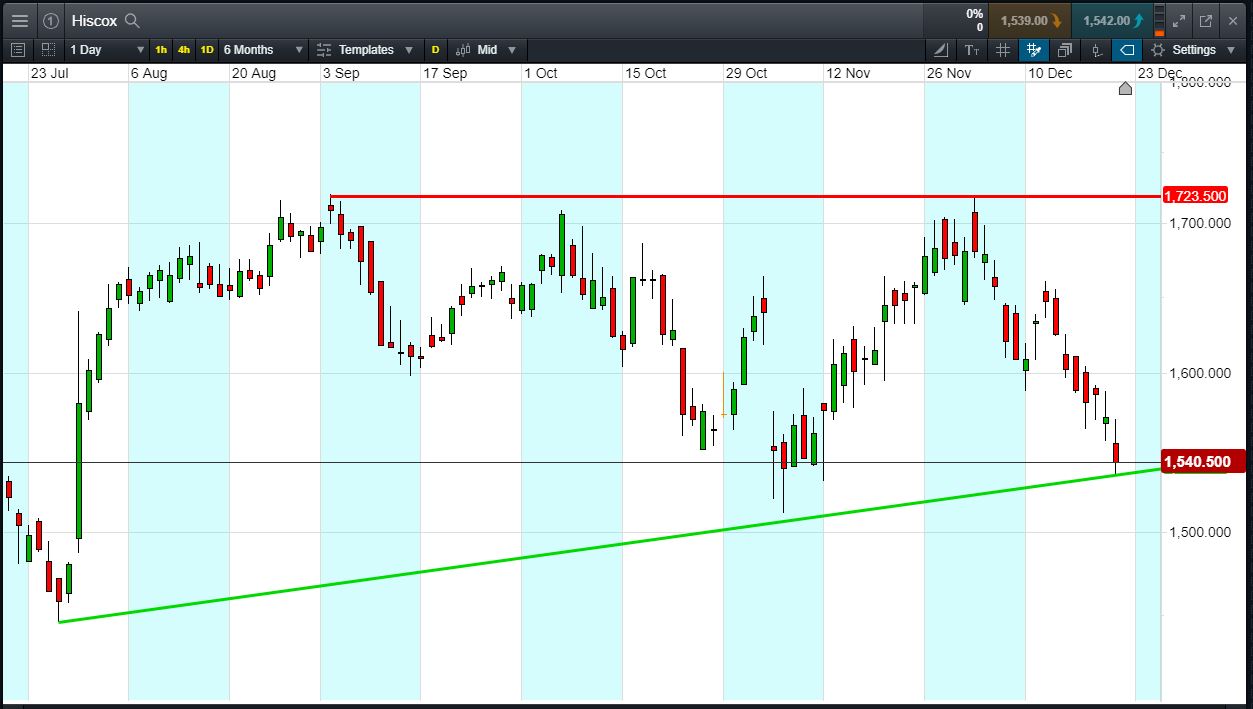Search for an instrument with magnifier icon
Image resolution: width=1253 pixels, height=709 pixels.
[132, 20]
